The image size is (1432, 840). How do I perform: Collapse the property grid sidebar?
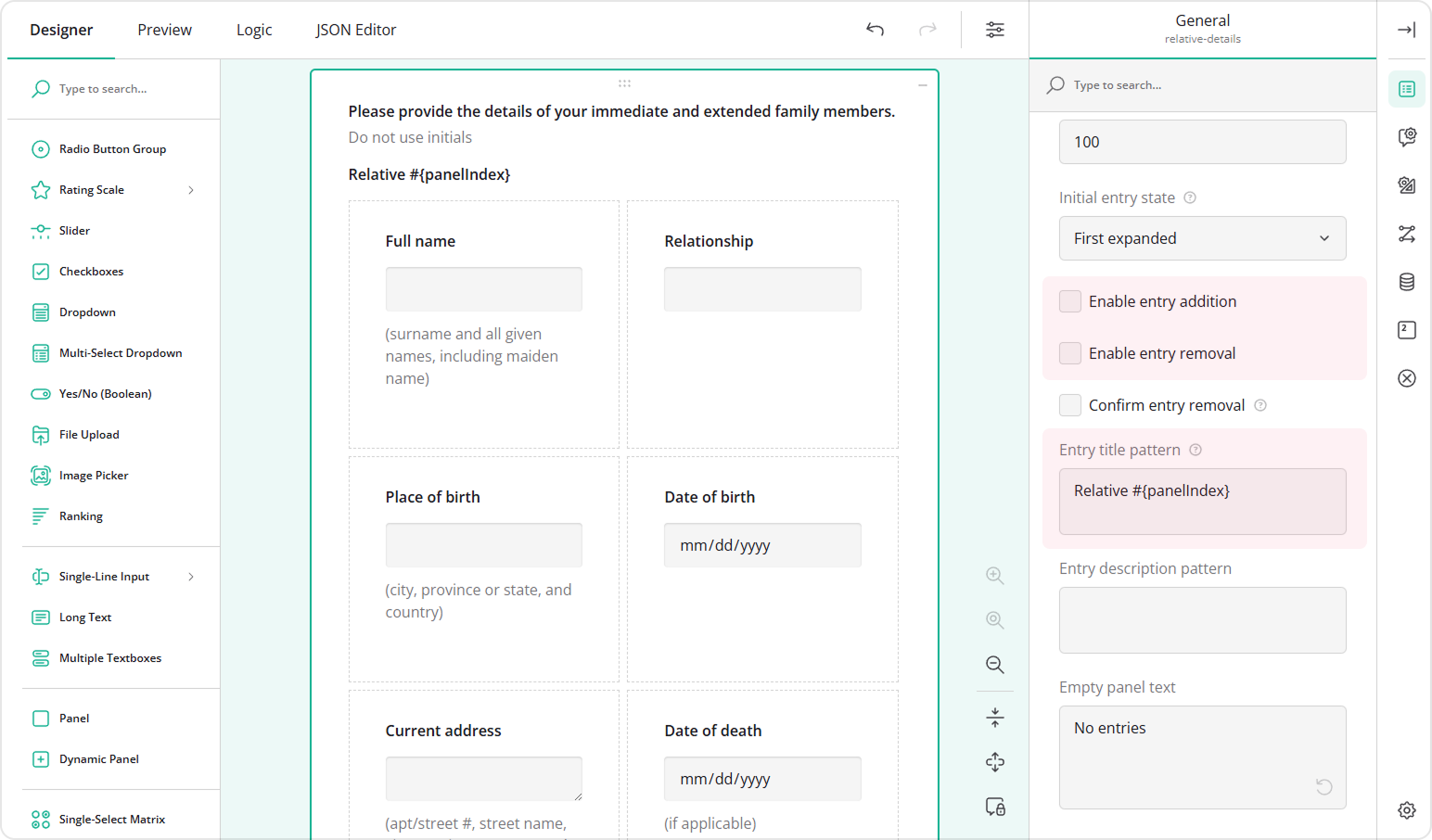(1406, 30)
